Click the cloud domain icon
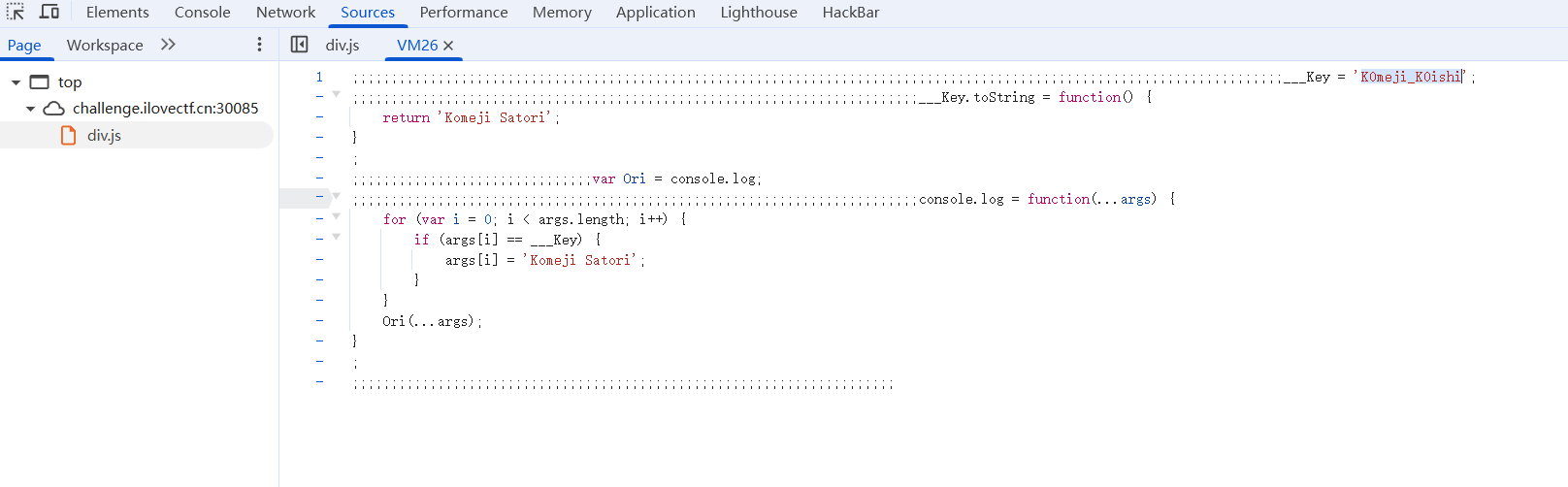 (x=54, y=109)
